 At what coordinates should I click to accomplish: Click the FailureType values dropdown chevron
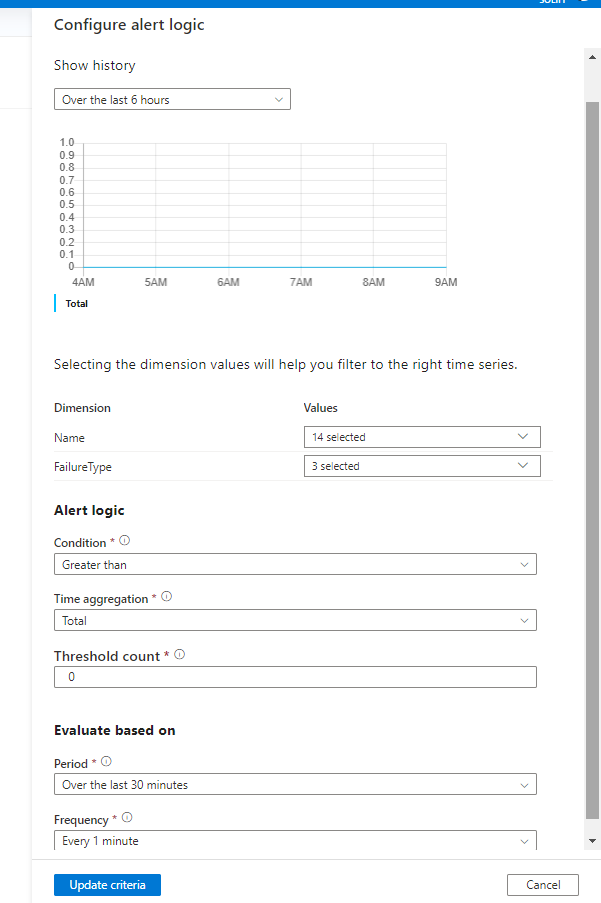522,465
